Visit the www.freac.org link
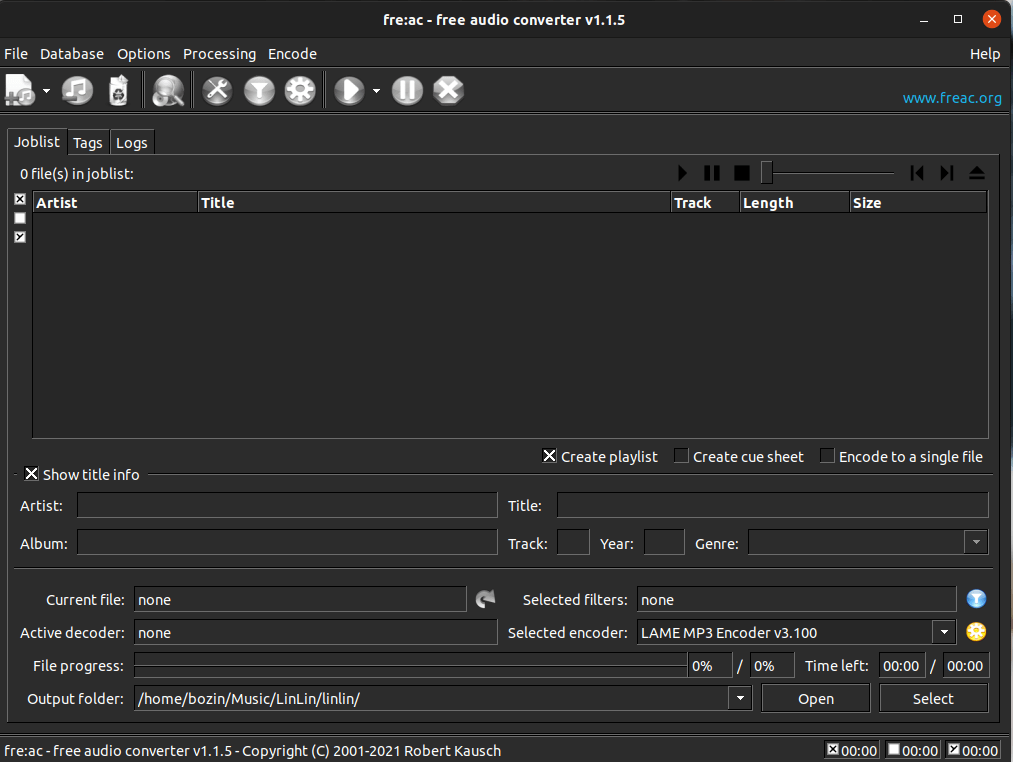The image size is (1013, 762). click(x=951, y=98)
